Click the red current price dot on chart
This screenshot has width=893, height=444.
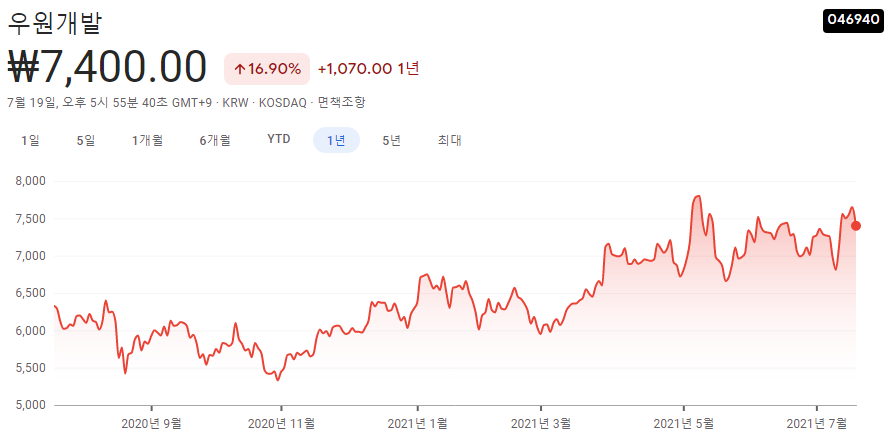(x=855, y=226)
